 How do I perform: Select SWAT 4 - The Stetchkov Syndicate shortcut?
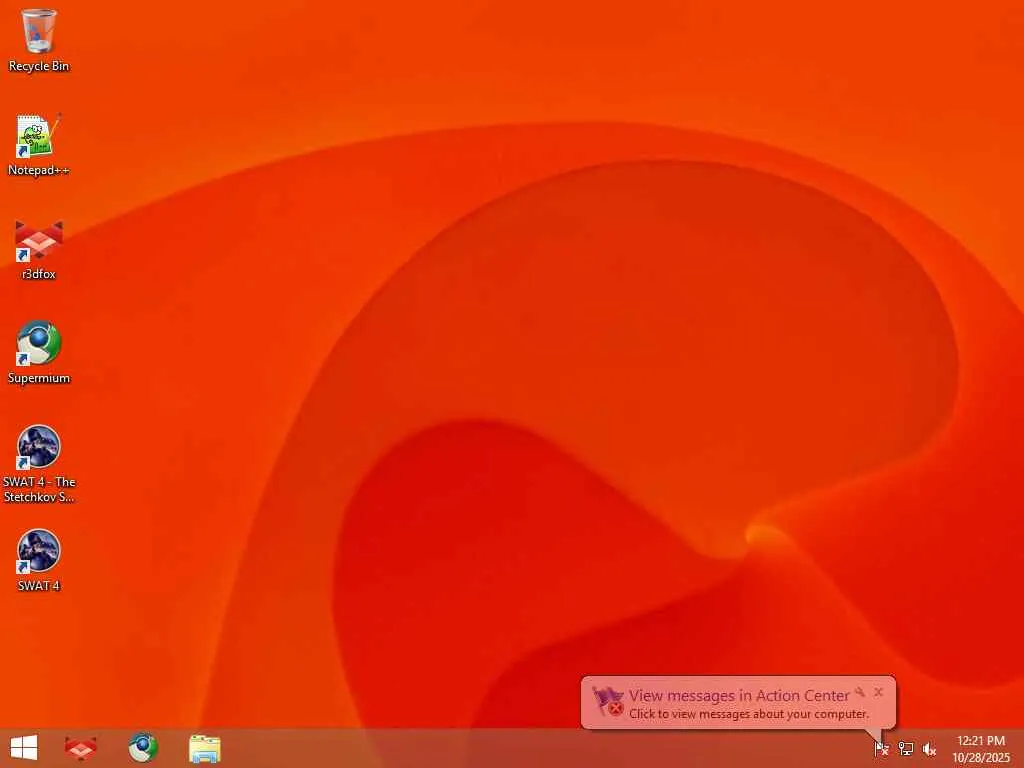click(x=39, y=464)
